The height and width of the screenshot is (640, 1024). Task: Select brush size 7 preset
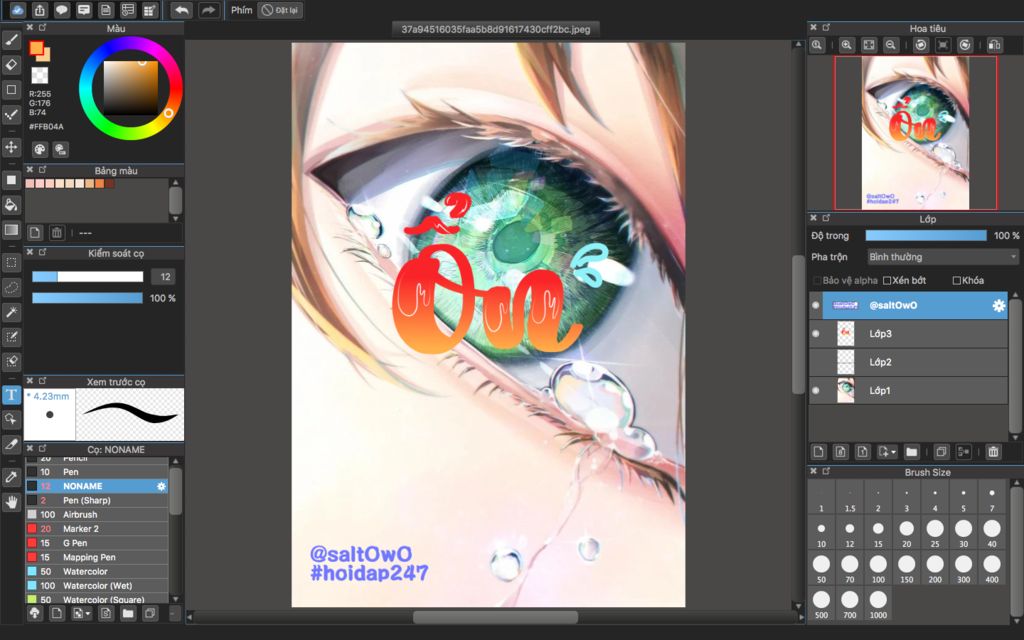tap(991, 498)
